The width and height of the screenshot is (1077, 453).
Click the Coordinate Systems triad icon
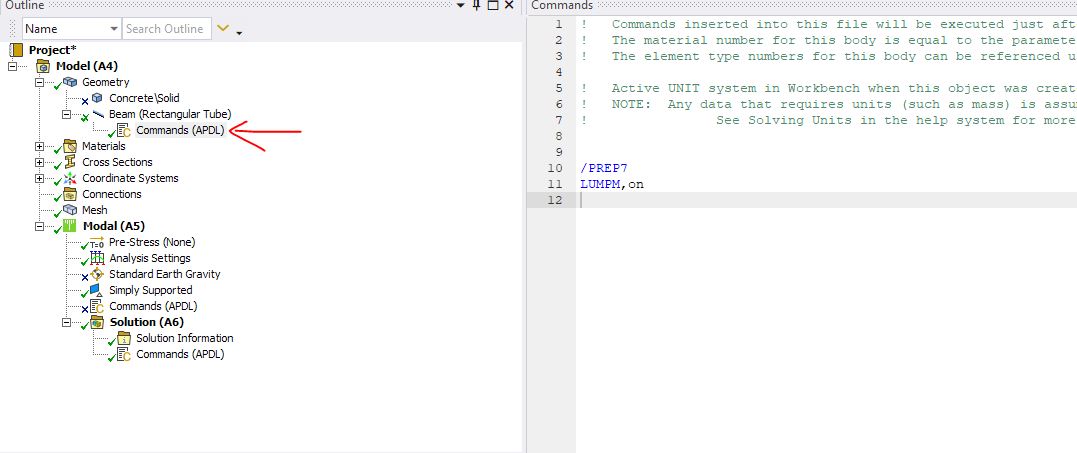pyautogui.click(x=70, y=178)
